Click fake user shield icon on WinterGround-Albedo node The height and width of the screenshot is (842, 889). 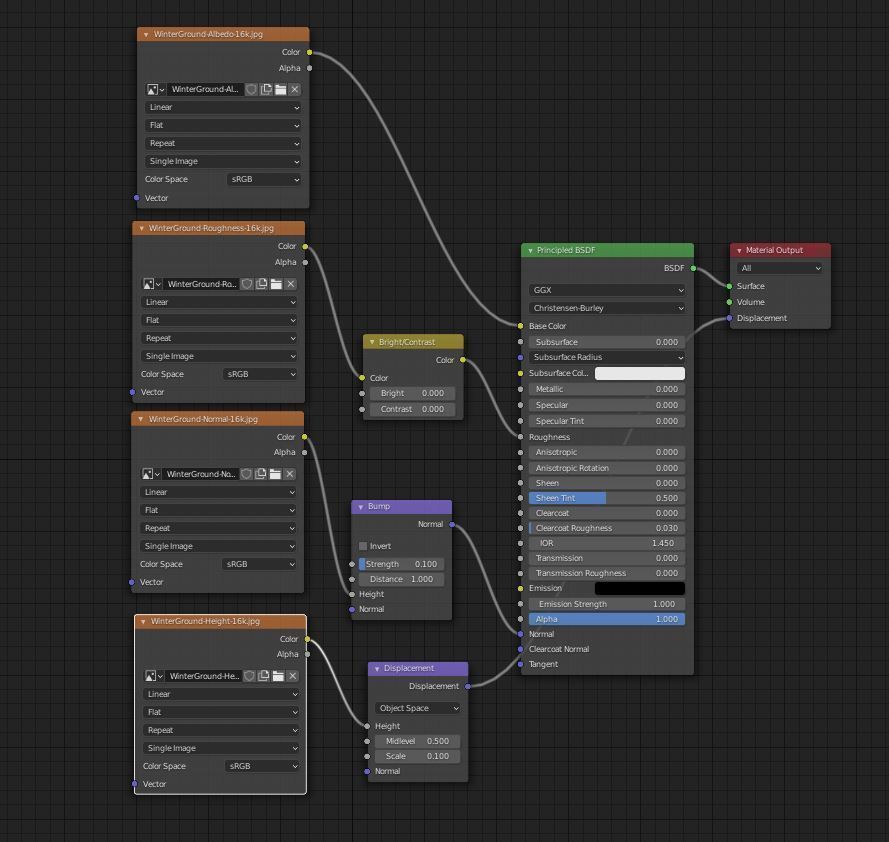coord(251,90)
